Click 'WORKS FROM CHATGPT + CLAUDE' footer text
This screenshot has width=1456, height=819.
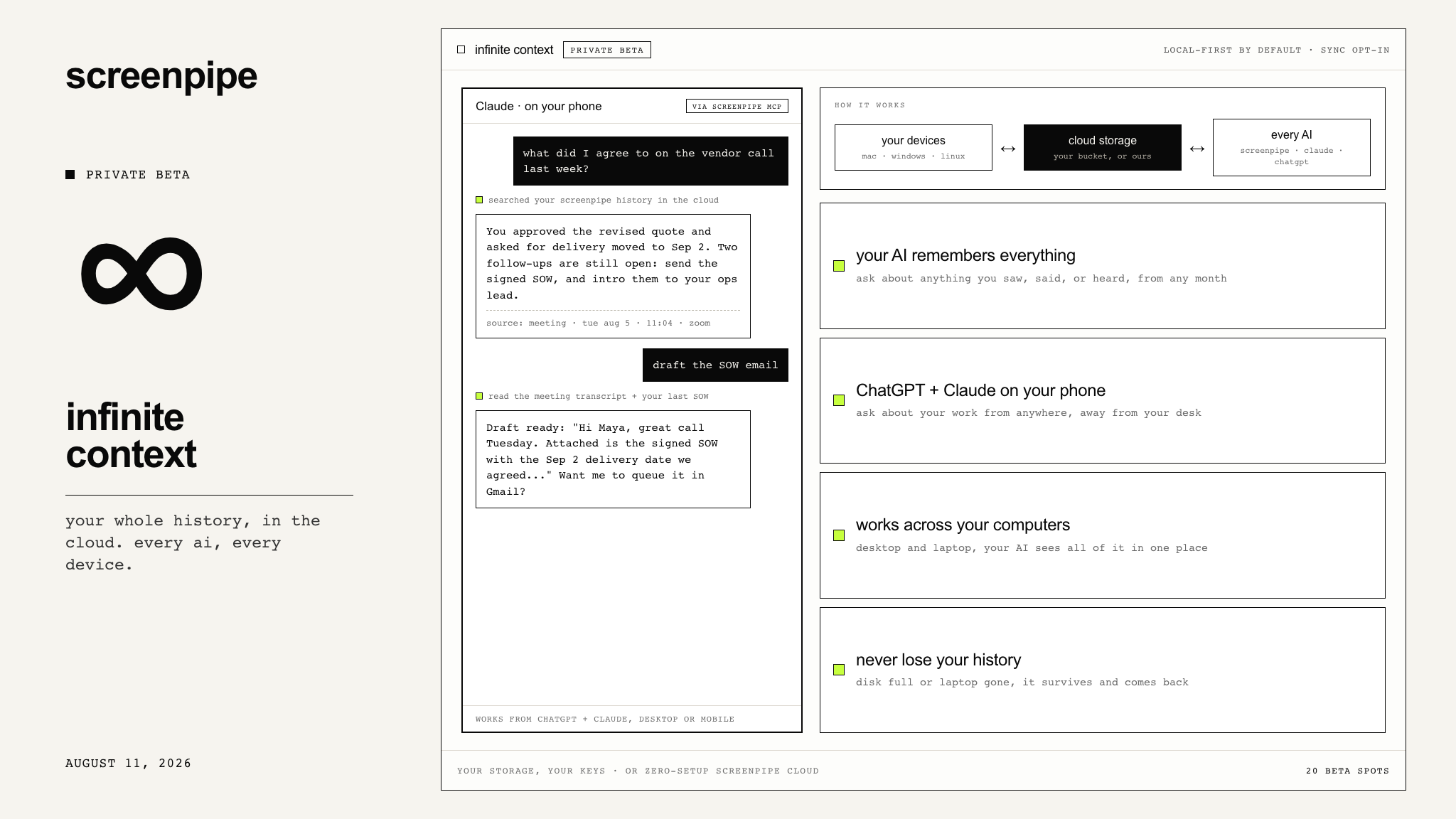click(605, 719)
